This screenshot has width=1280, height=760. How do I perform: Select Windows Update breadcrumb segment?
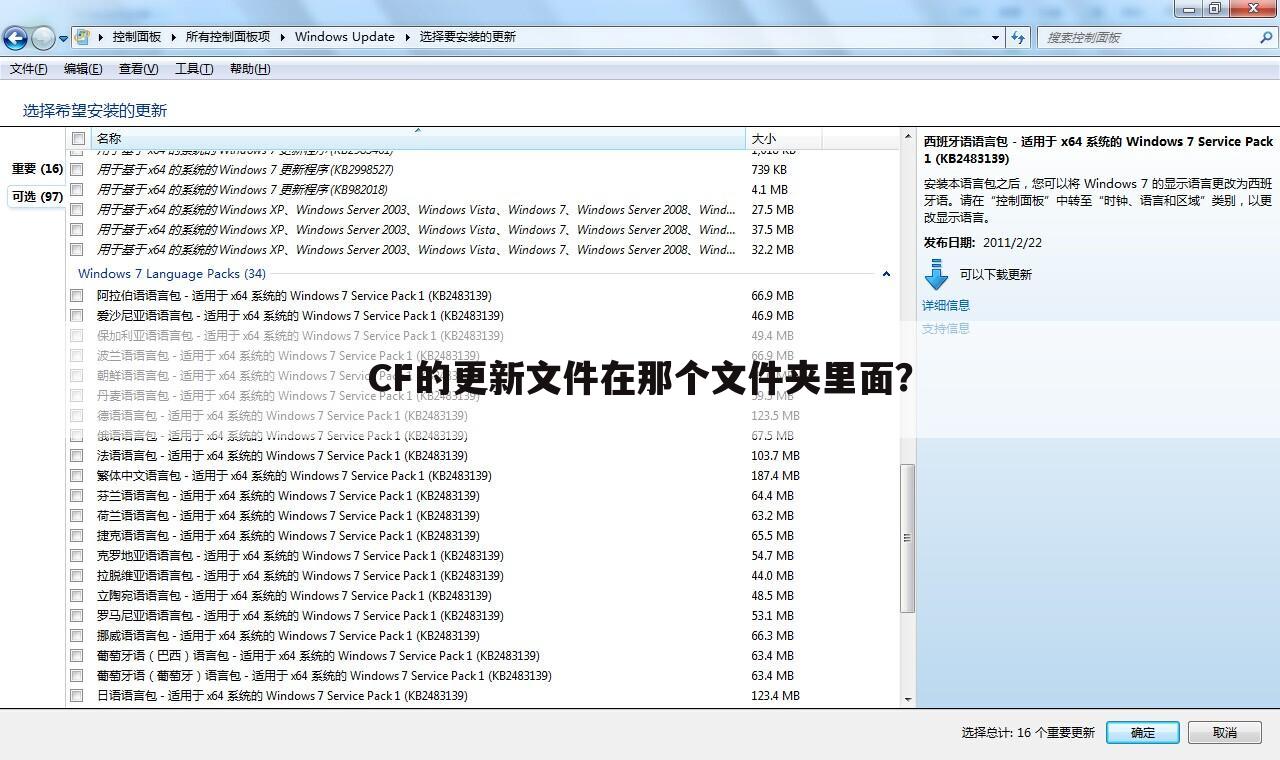344,37
